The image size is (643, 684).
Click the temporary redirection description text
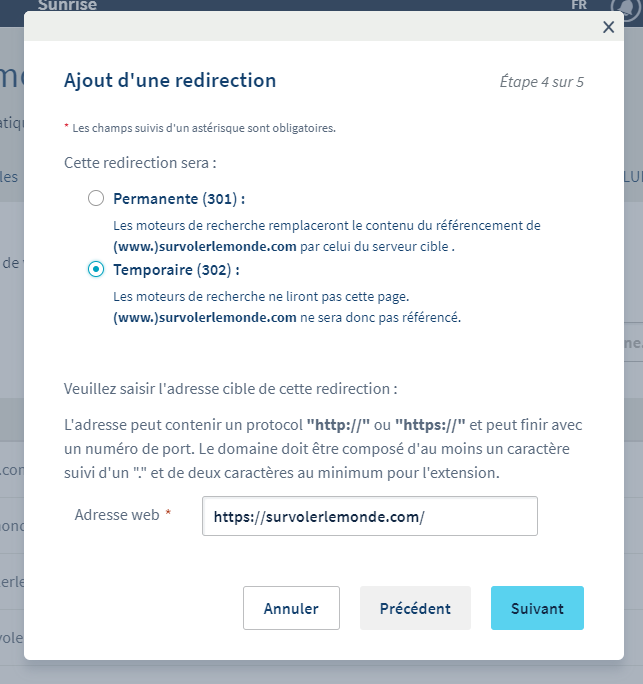[286, 307]
